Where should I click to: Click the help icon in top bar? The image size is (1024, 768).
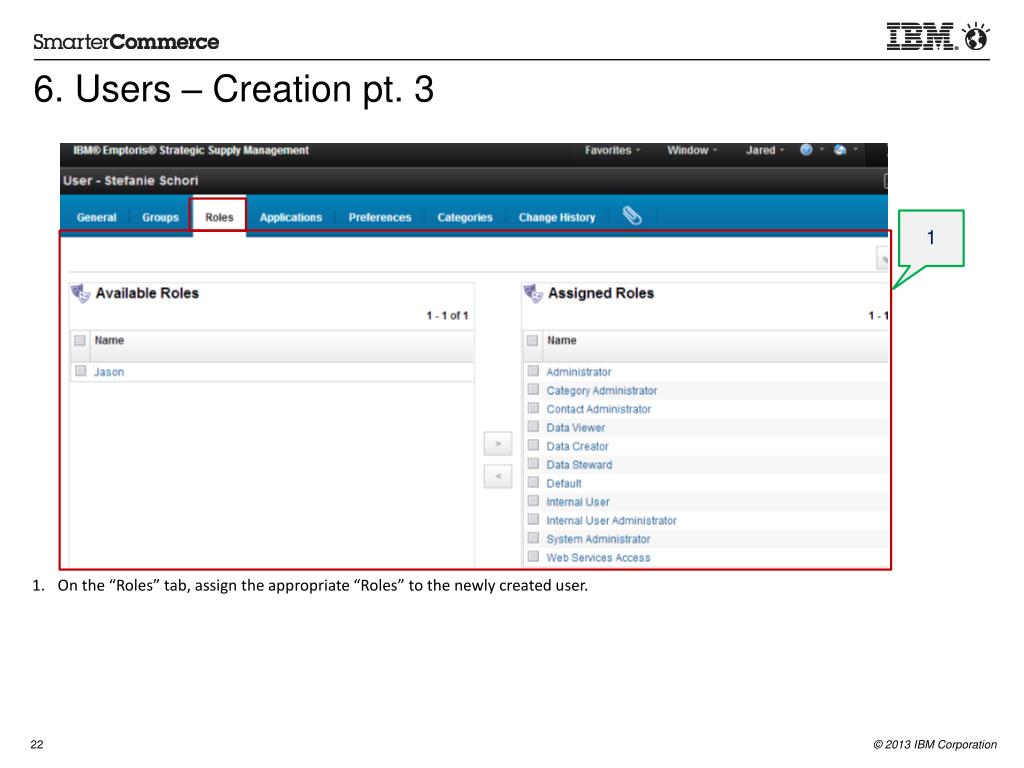click(806, 150)
